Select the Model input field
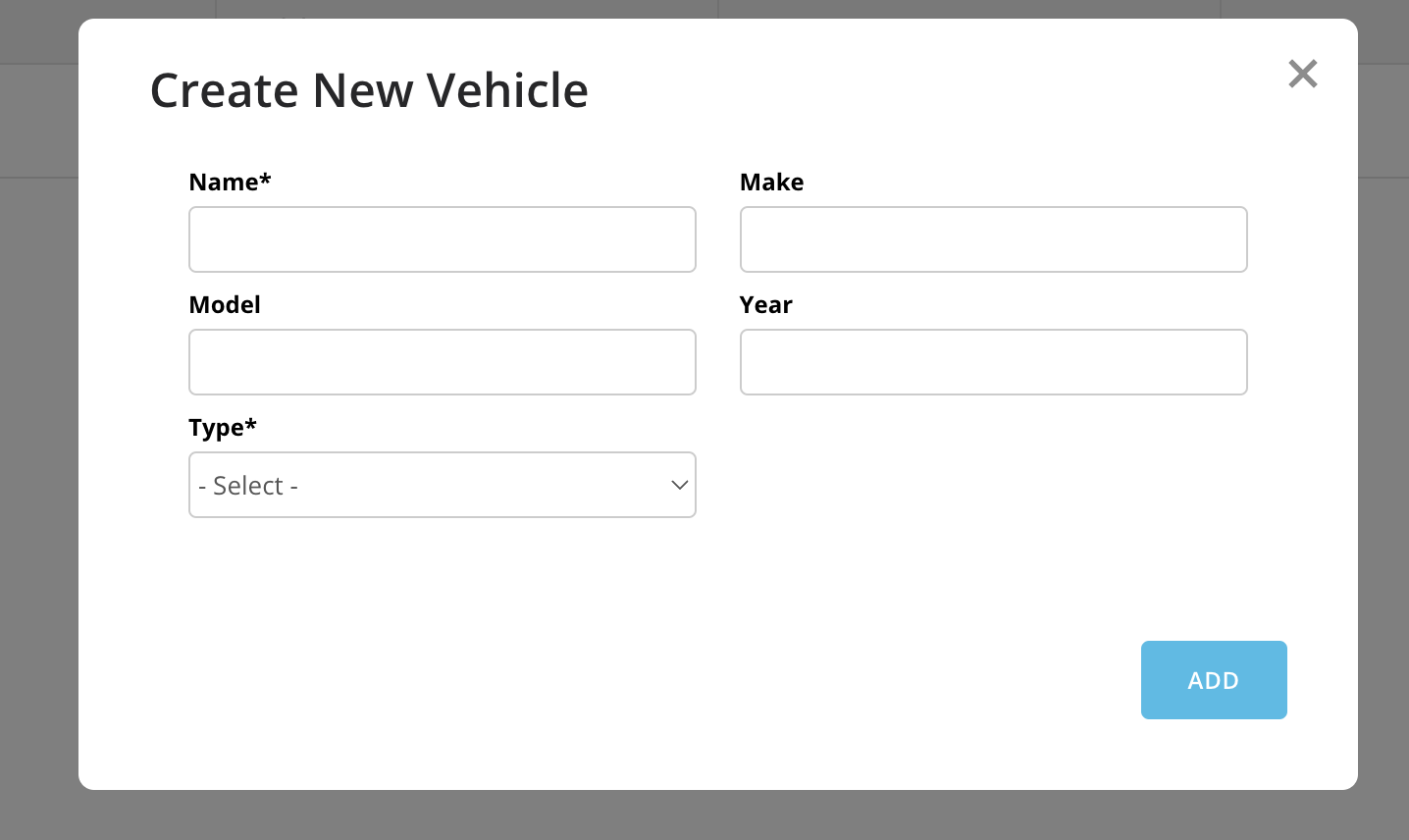Image resolution: width=1409 pixels, height=840 pixels. coord(443,362)
